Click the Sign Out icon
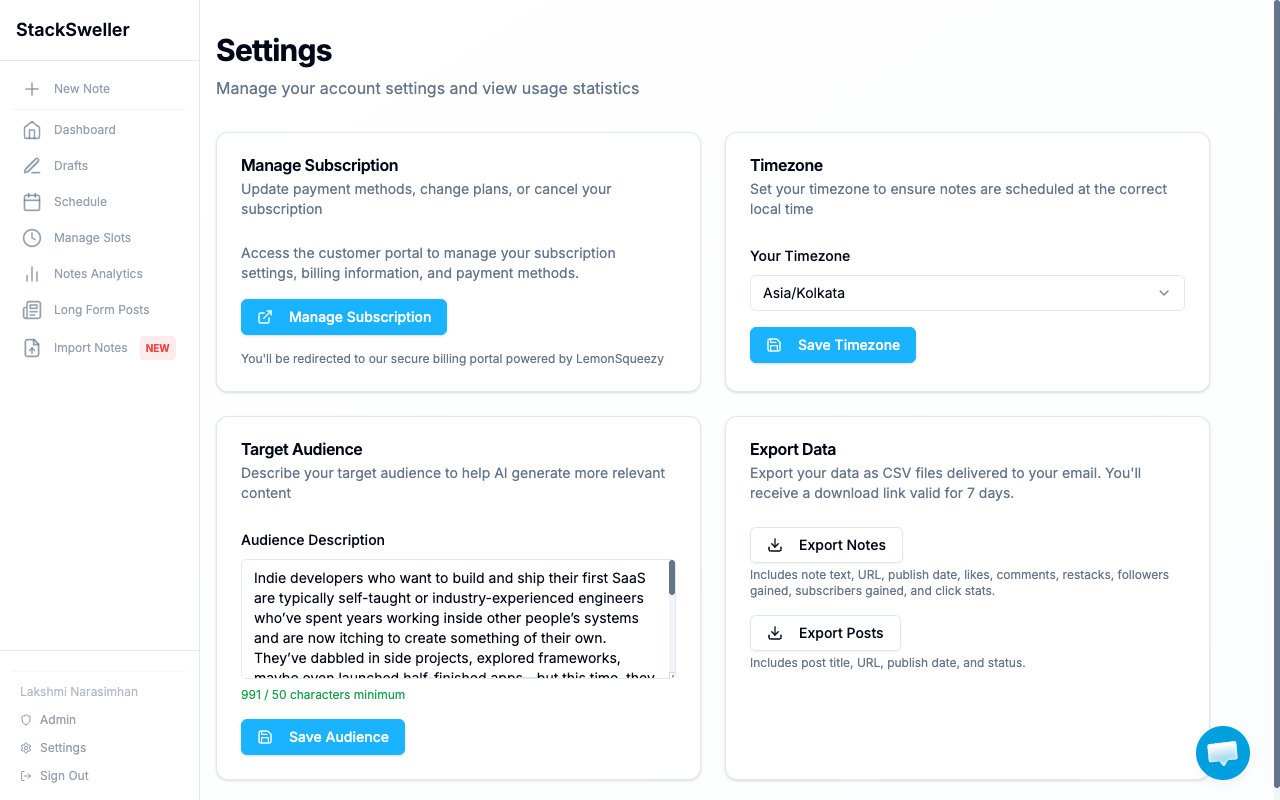 click(x=23, y=775)
